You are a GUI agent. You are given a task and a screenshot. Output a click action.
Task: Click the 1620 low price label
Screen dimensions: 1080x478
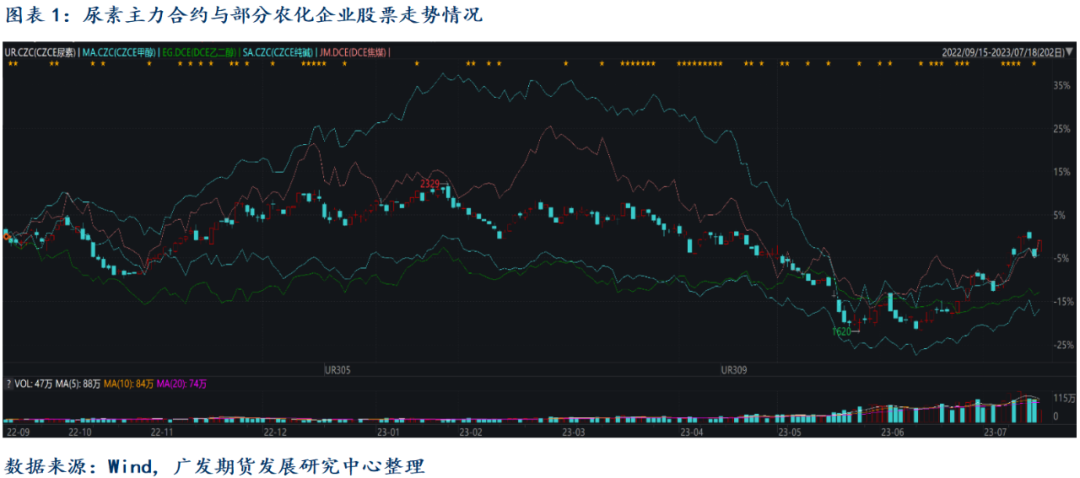[x=842, y=331]
